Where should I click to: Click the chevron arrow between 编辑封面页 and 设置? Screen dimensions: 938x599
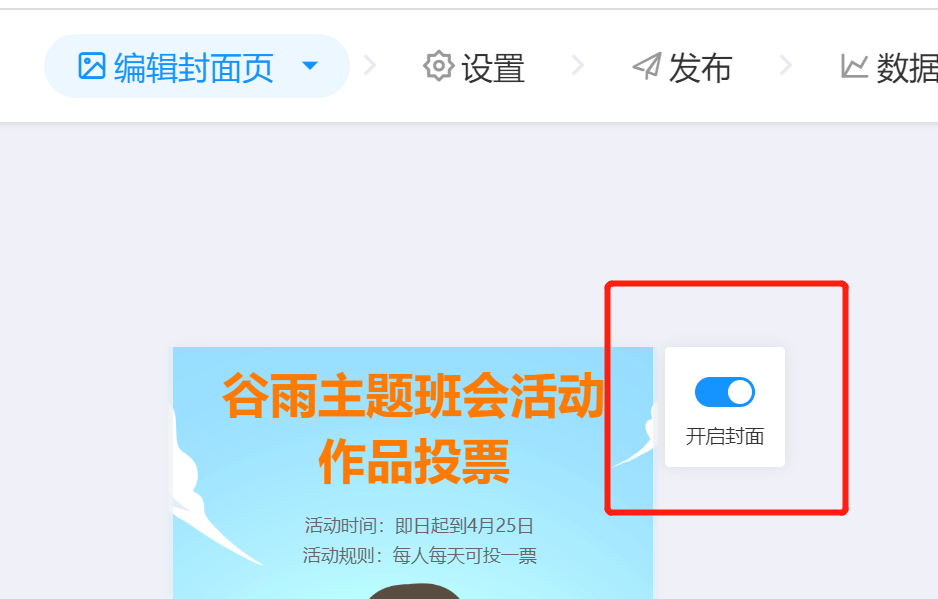coord(370,65)
